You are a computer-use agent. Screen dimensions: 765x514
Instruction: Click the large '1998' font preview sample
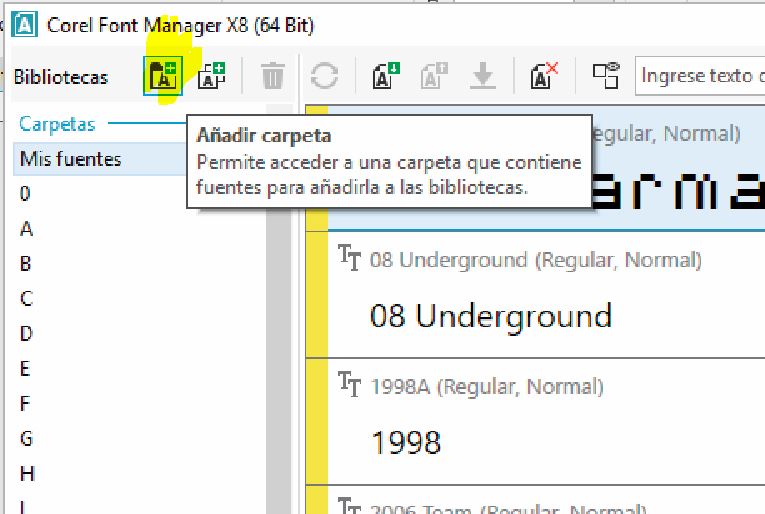tap(406, 443)
